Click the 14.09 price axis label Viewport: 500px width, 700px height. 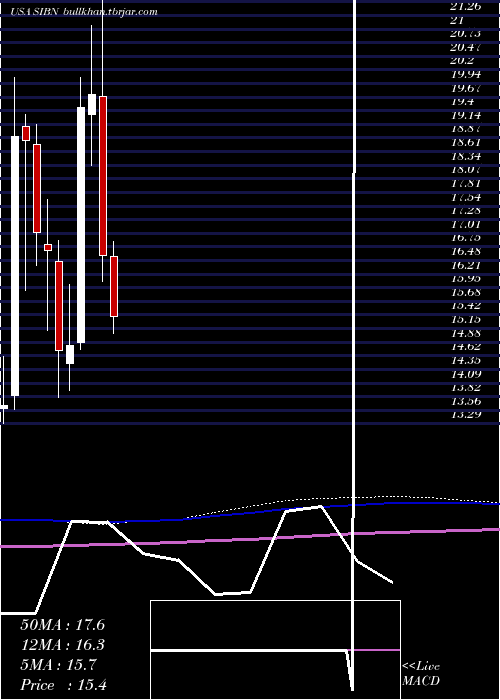point(466,374)
